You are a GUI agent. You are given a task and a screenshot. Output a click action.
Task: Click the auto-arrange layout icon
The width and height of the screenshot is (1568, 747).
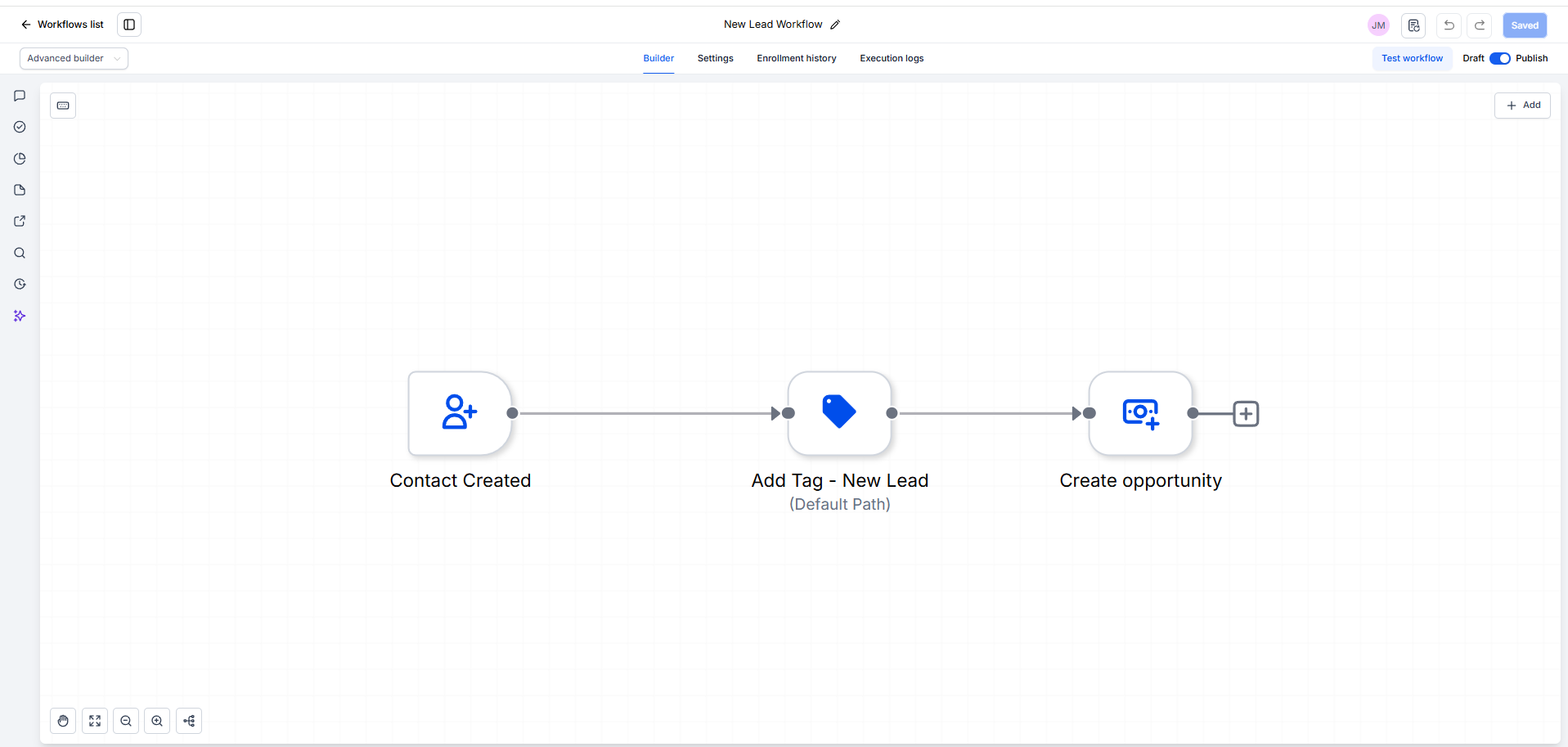pos(189,721)
